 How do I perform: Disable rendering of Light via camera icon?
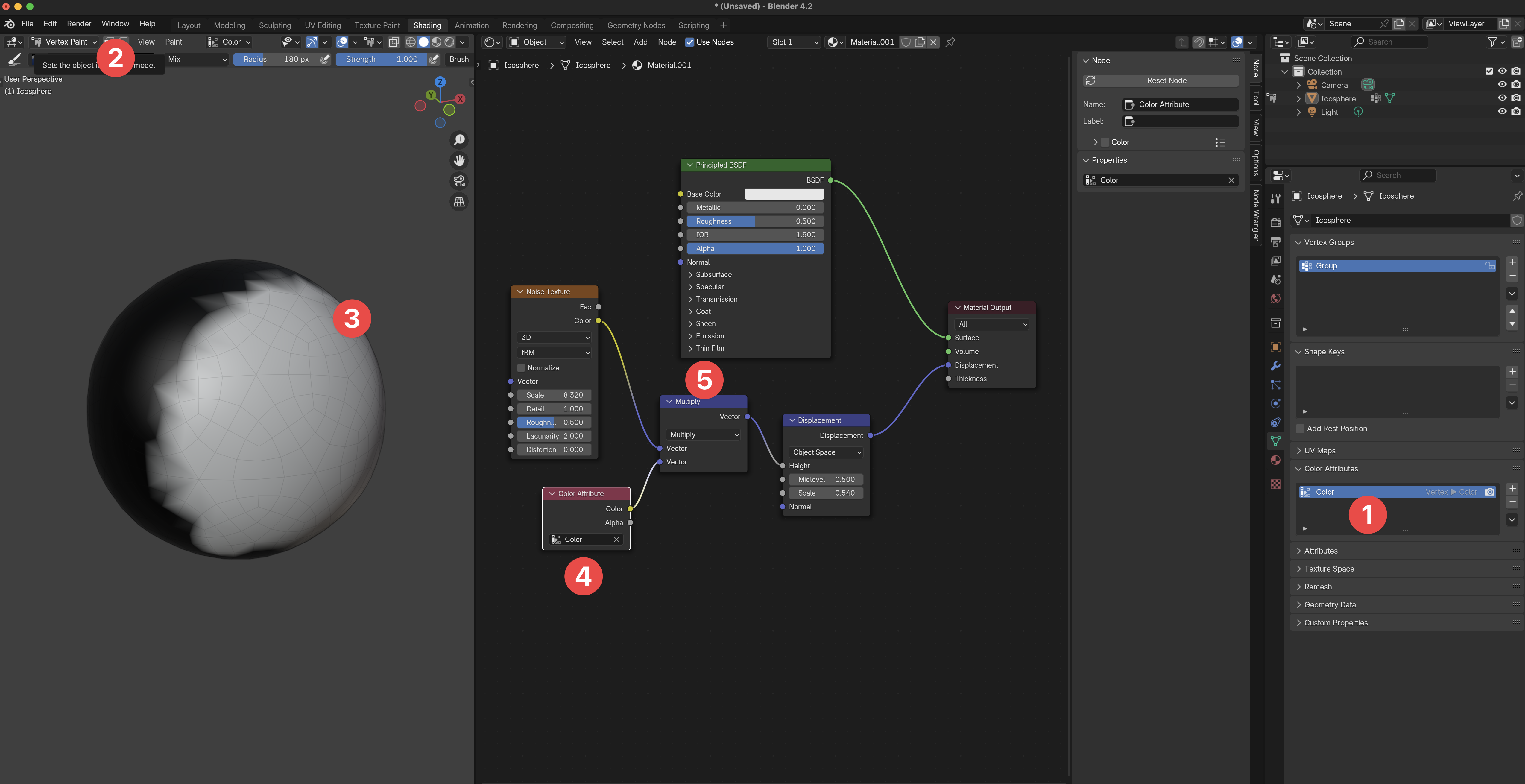coord(1515,111)
